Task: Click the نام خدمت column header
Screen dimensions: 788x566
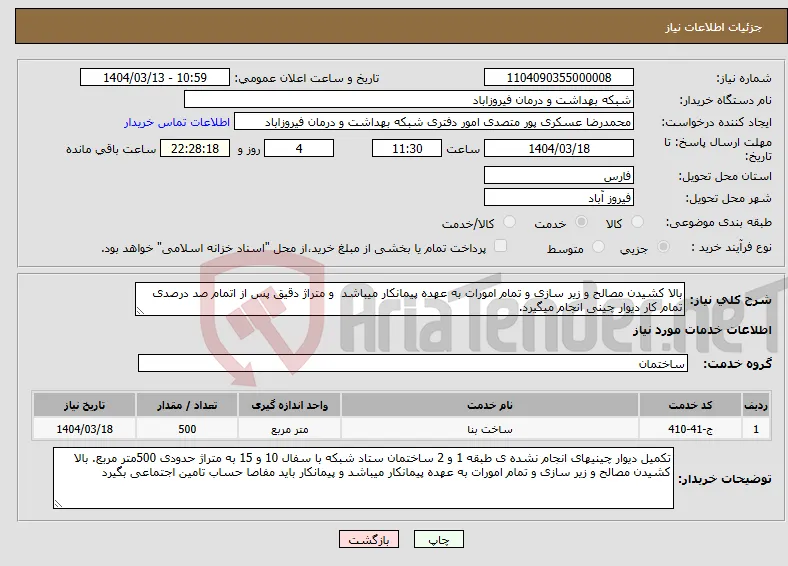Action: point(489,405)
